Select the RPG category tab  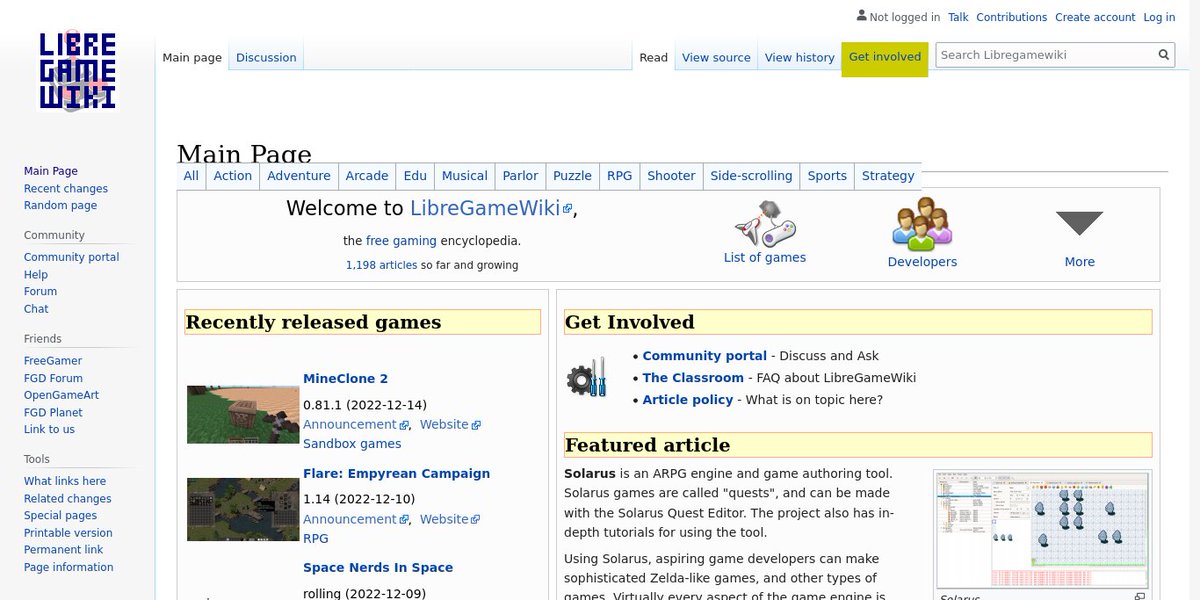point(620,175)
